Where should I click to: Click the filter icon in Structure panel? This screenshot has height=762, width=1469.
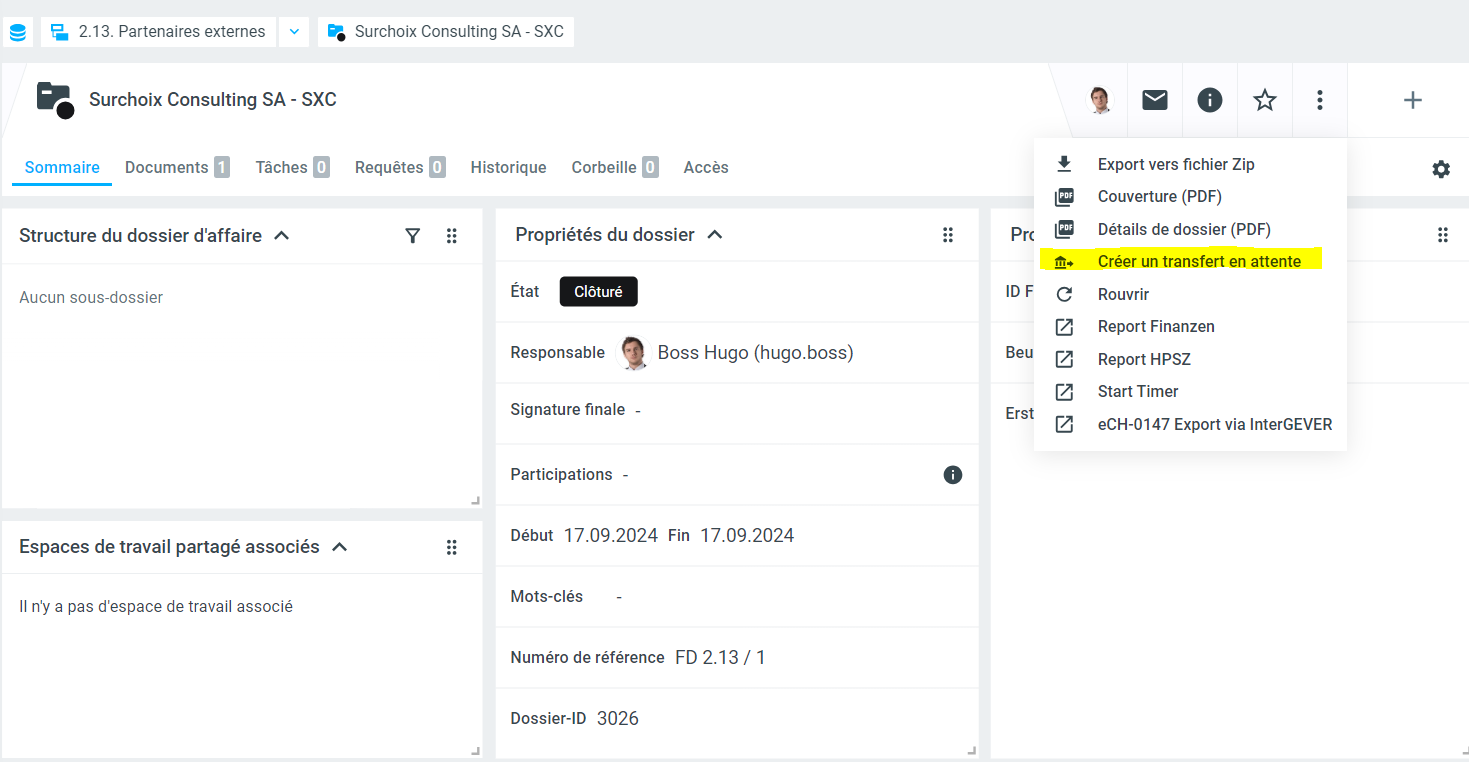point(412,236)
